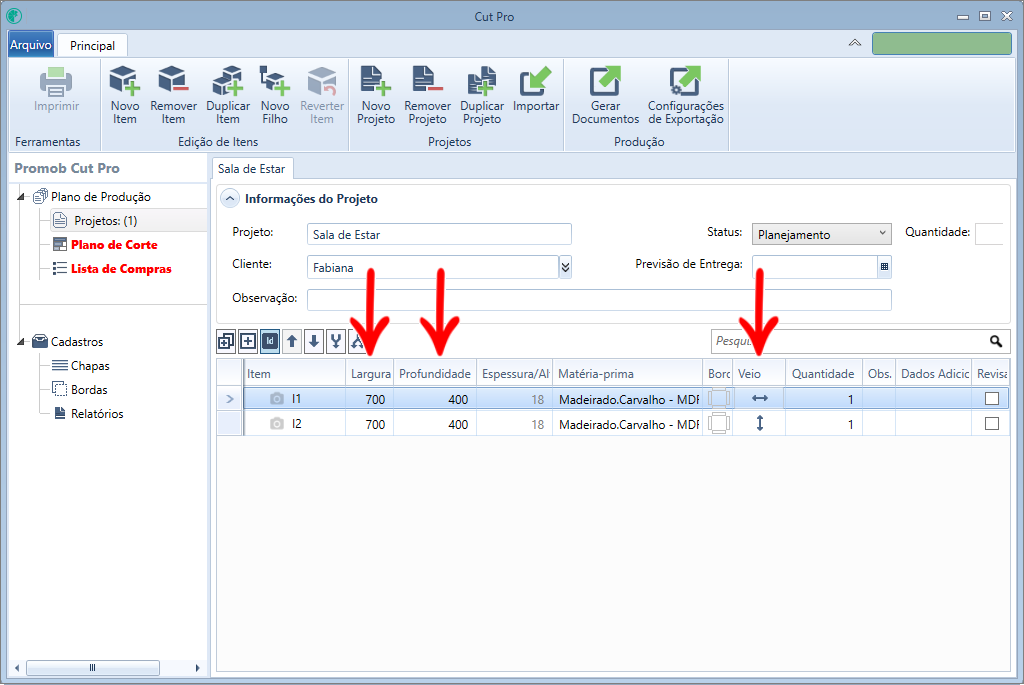Click the Veio column header

pyautogui.click(x=759, y=374)
